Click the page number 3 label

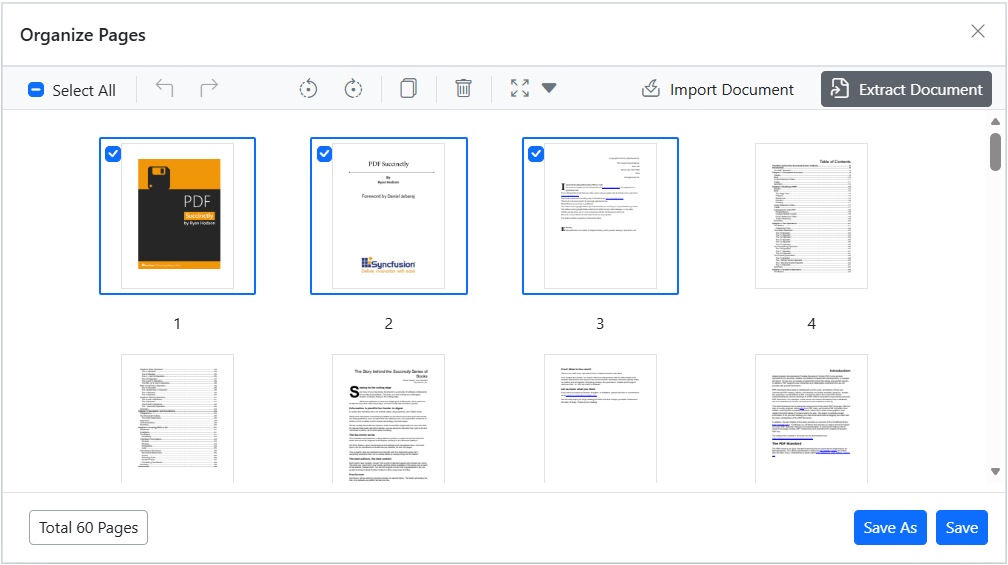point(600,324)
